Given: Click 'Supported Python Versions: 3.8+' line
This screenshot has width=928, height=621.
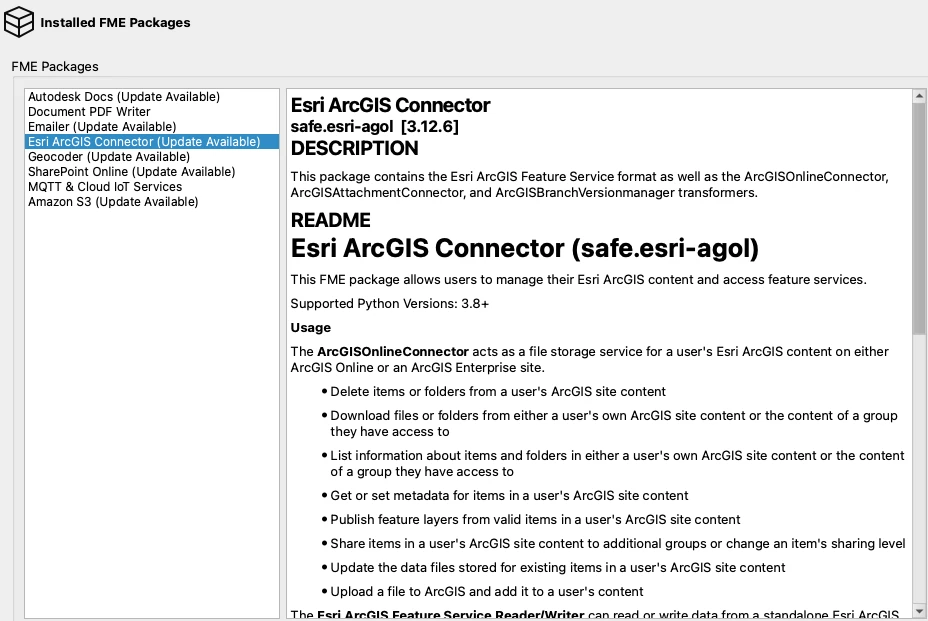Looking at the screenshot, I should pyautogui.click(x=389, y=304).
